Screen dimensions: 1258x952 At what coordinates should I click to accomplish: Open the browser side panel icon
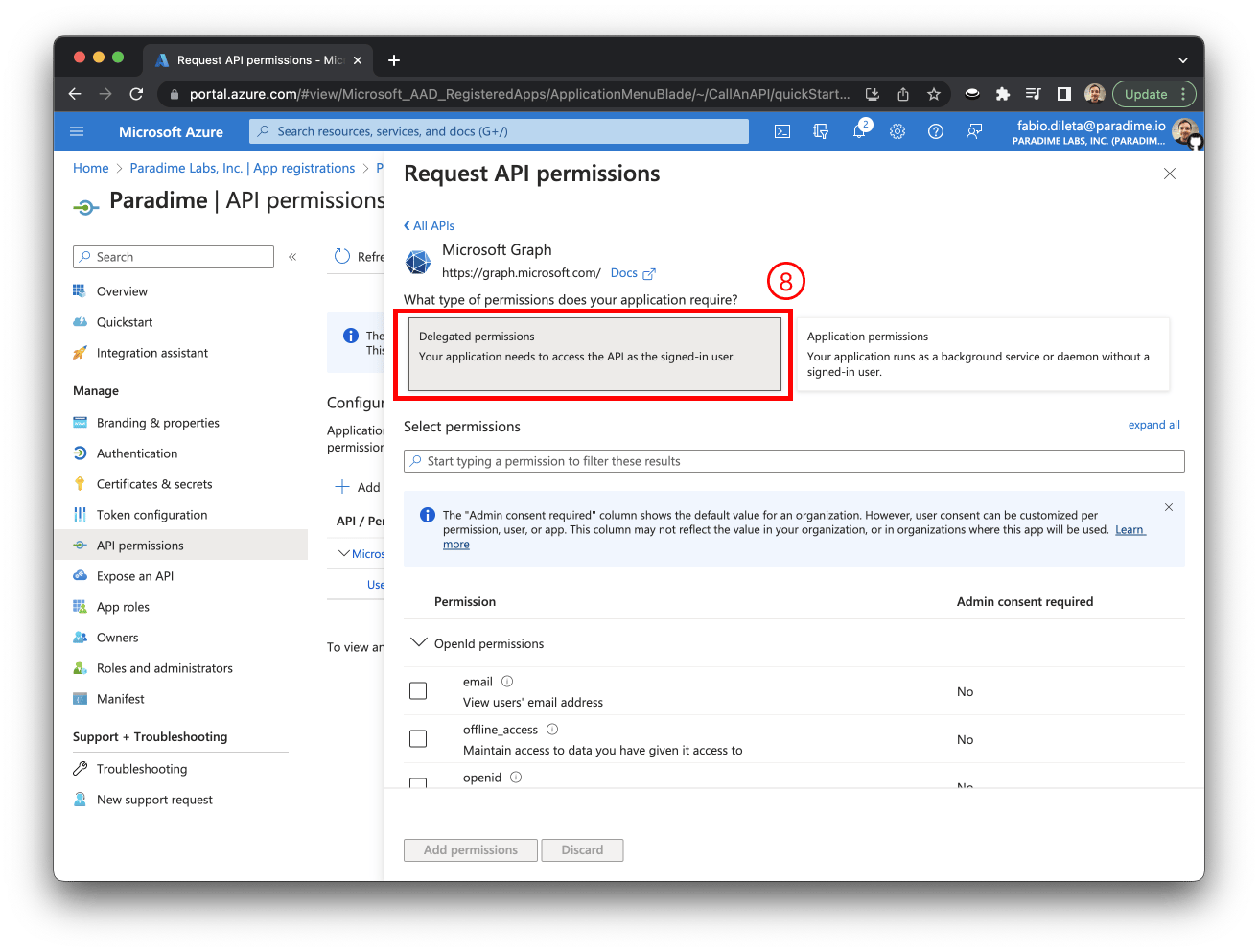[x=1064, y=94]
